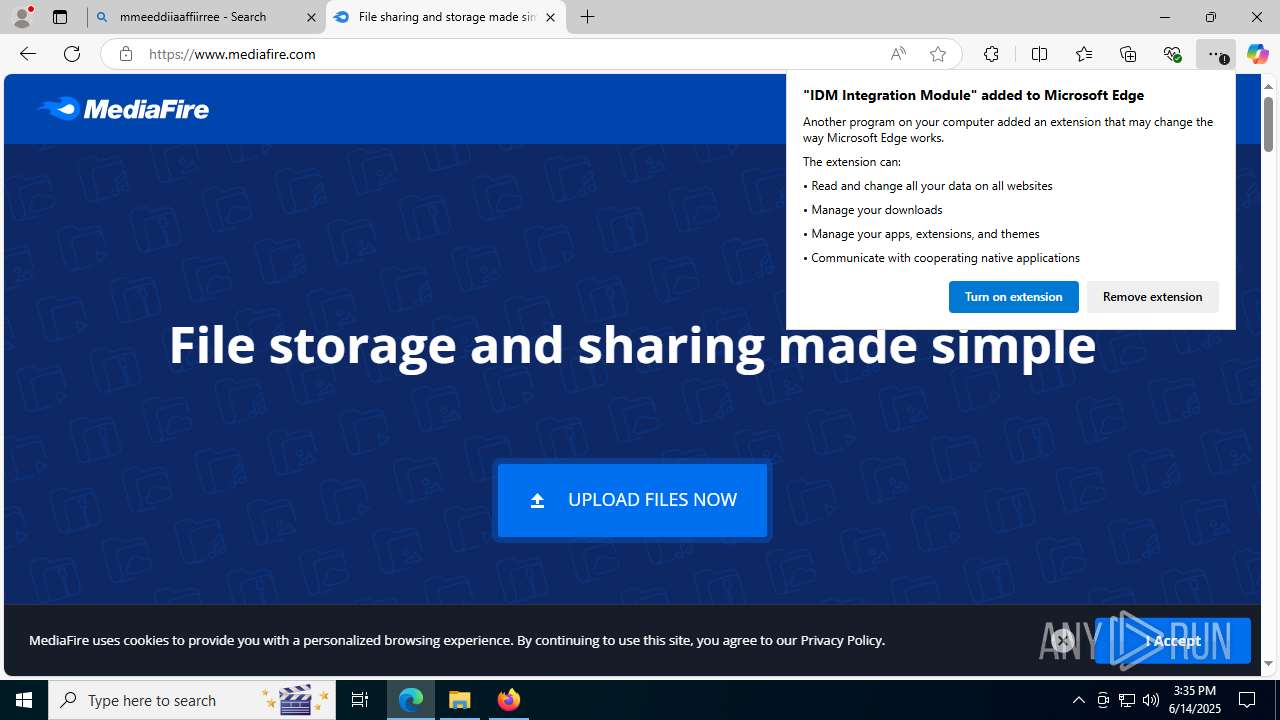
Task: Open the clock showing 3:35 PM
Action: click(x=1194, y=700)
